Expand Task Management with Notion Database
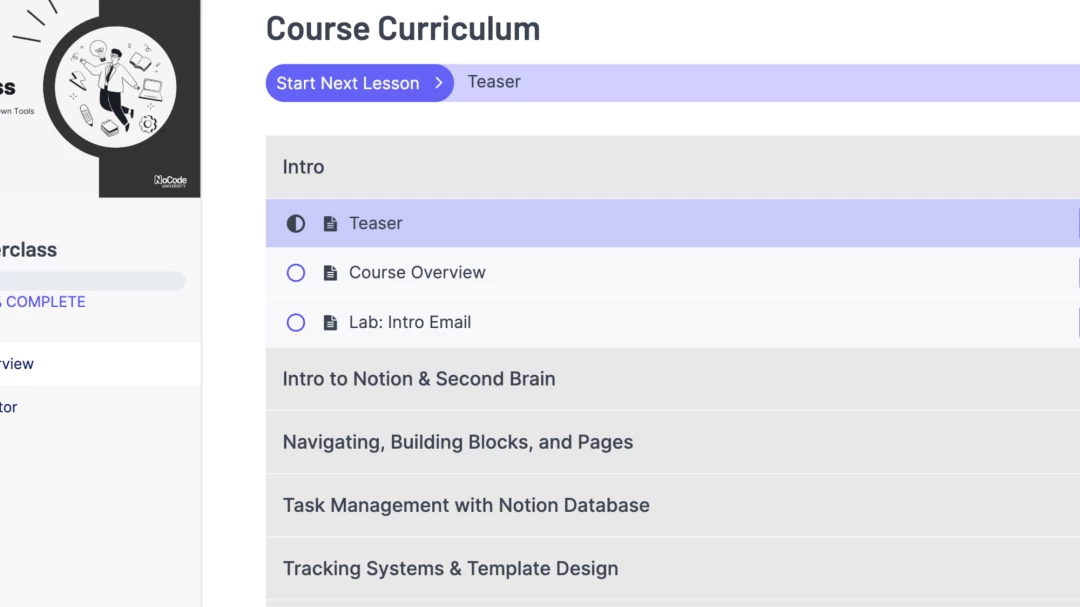The image size is (1080, 607). [466, 505]
